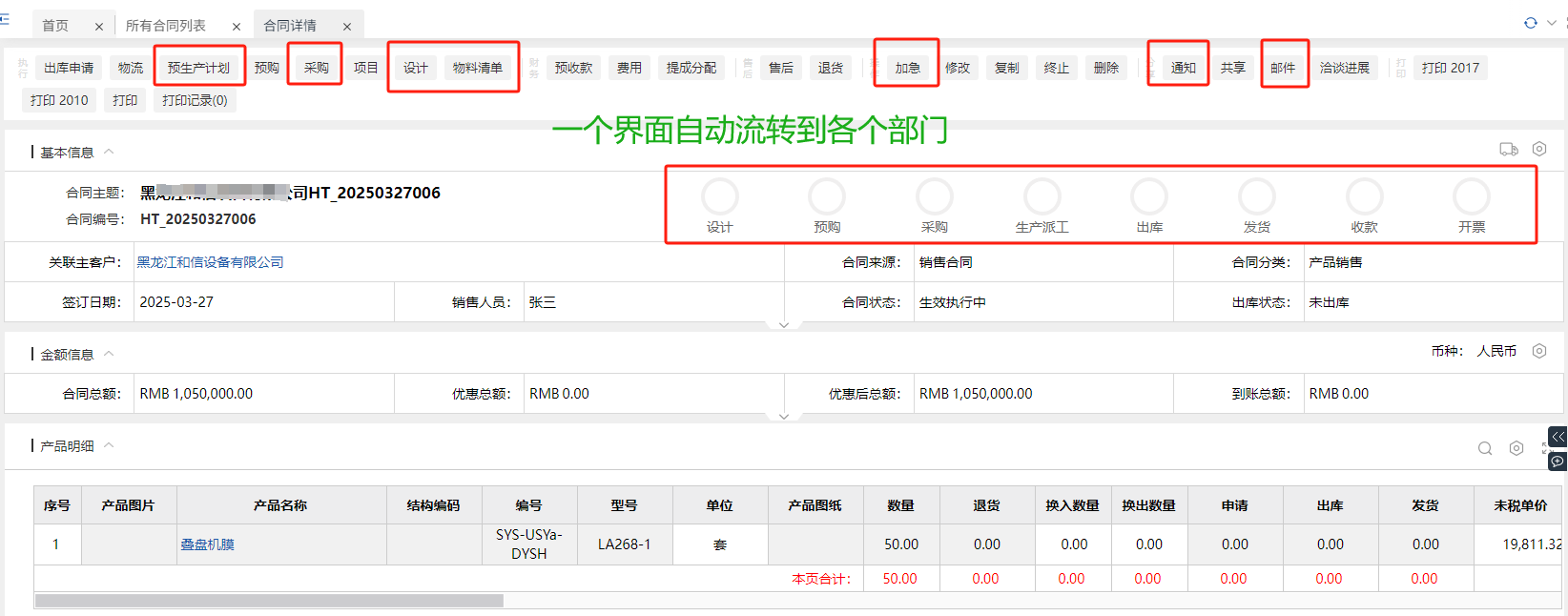Click the 采购 toolbar button
This screenshot has width=1568, height=616.
317,68
